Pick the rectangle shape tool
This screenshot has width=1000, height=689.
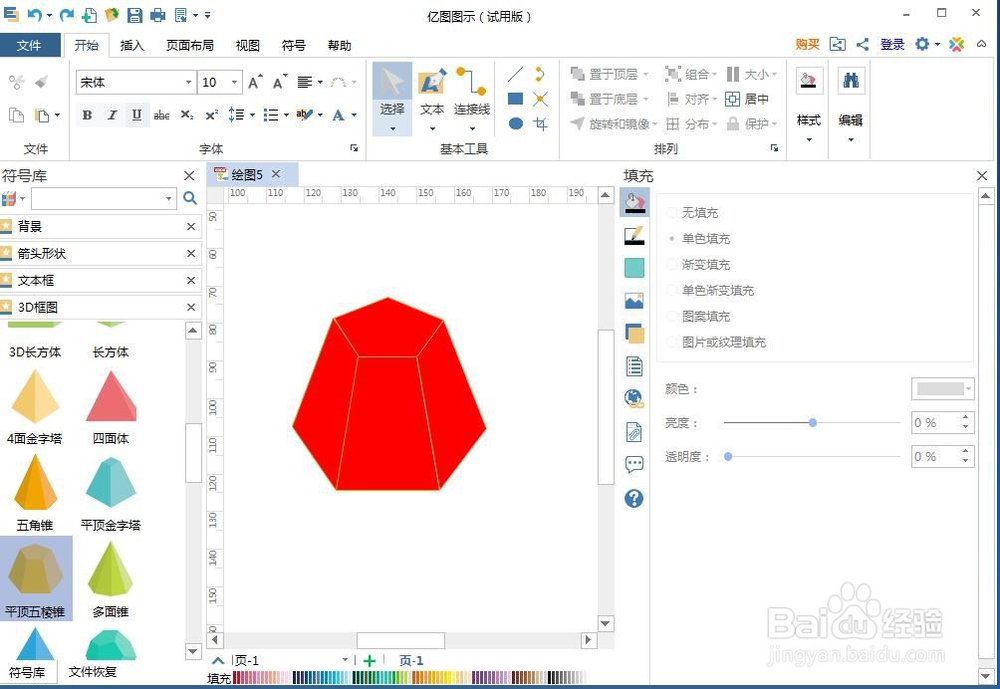pos(515,99)
